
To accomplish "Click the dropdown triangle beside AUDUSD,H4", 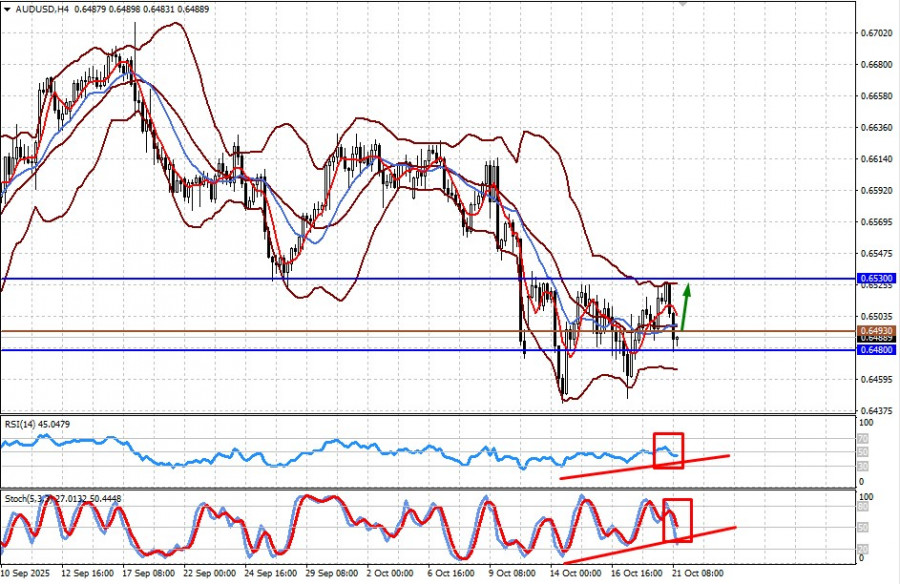I will [x=8, y=9].
